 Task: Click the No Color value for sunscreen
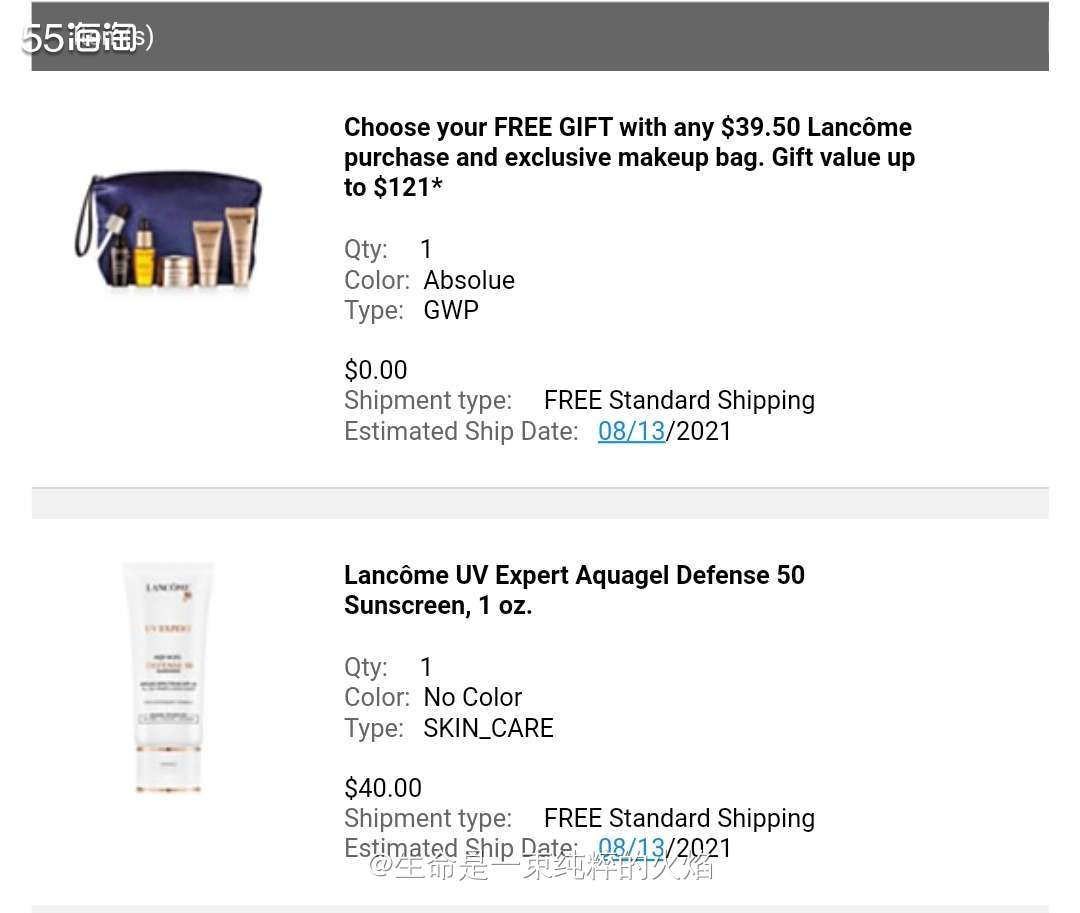pos(472,697)
